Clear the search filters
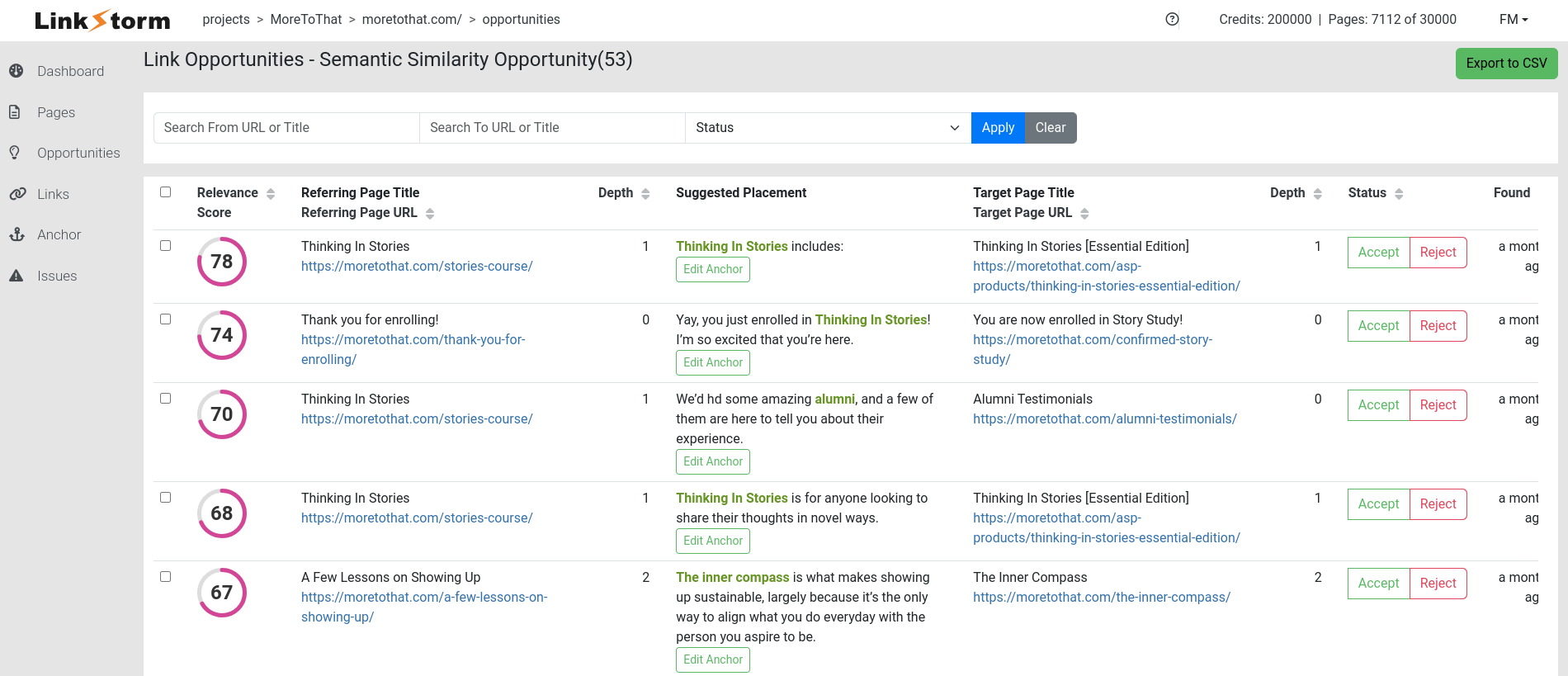The height and width of the screenshot is (676, 1568). (1051, 128)
